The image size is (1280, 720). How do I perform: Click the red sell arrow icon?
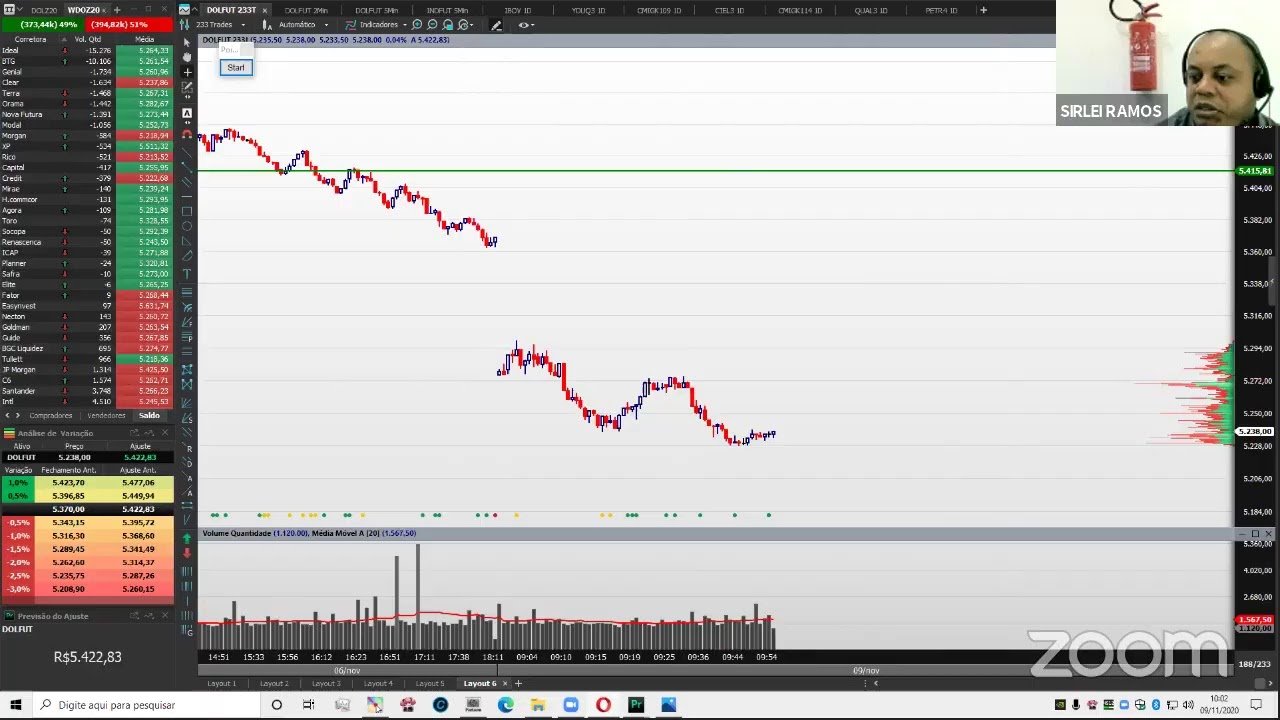coord(187,553)
